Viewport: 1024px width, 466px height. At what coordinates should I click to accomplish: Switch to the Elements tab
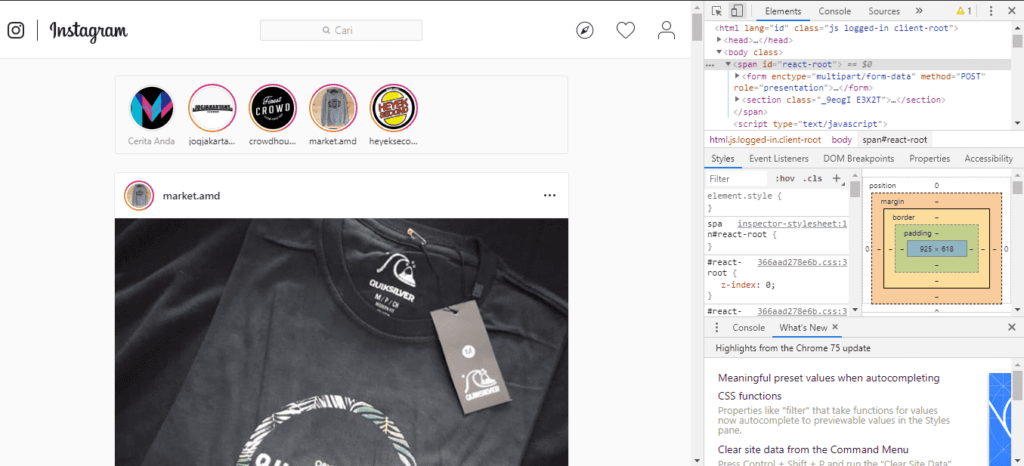pos(783,11)
